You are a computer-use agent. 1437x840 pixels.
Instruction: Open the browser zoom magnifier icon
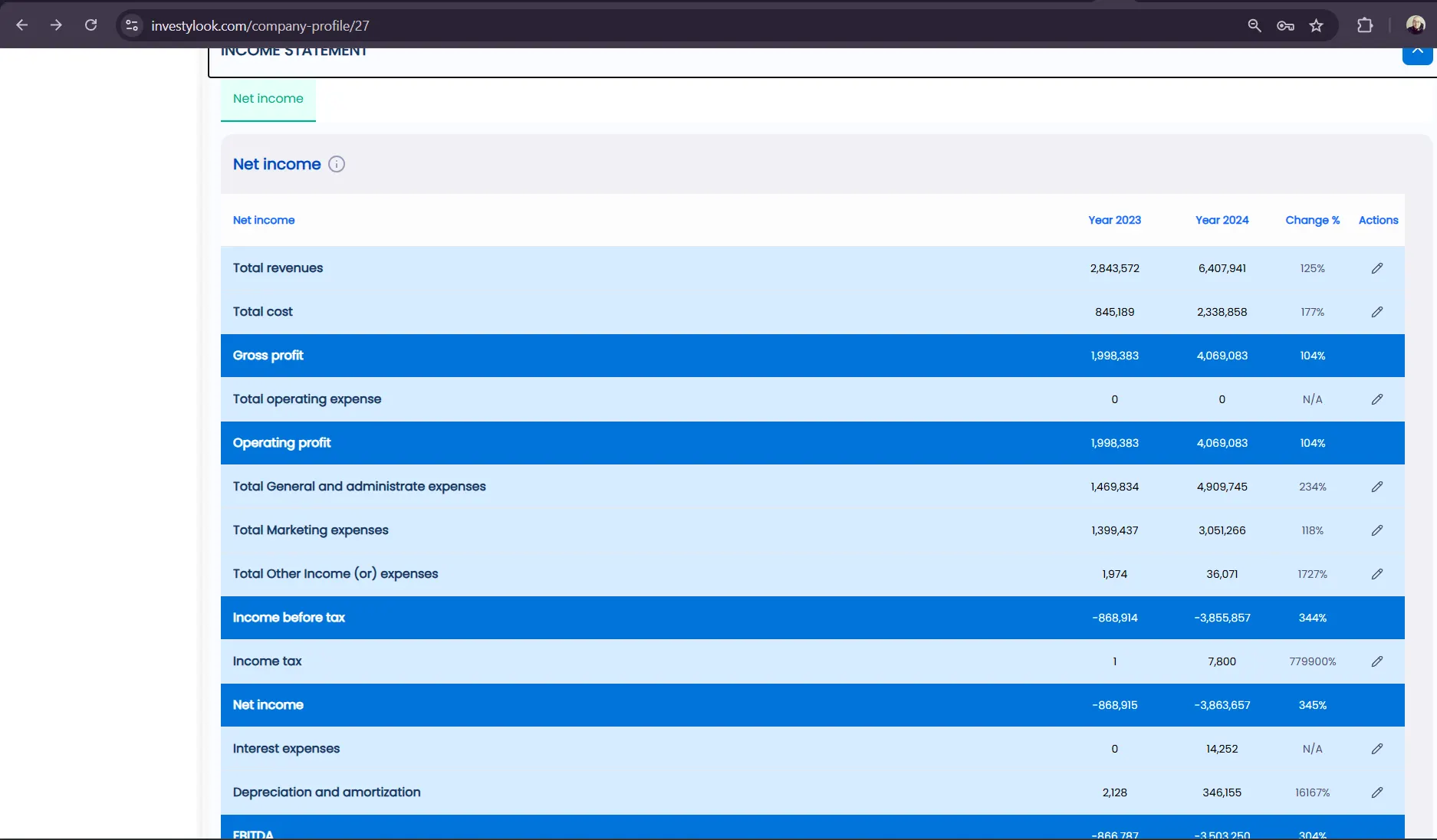(x=1254, y=25)
